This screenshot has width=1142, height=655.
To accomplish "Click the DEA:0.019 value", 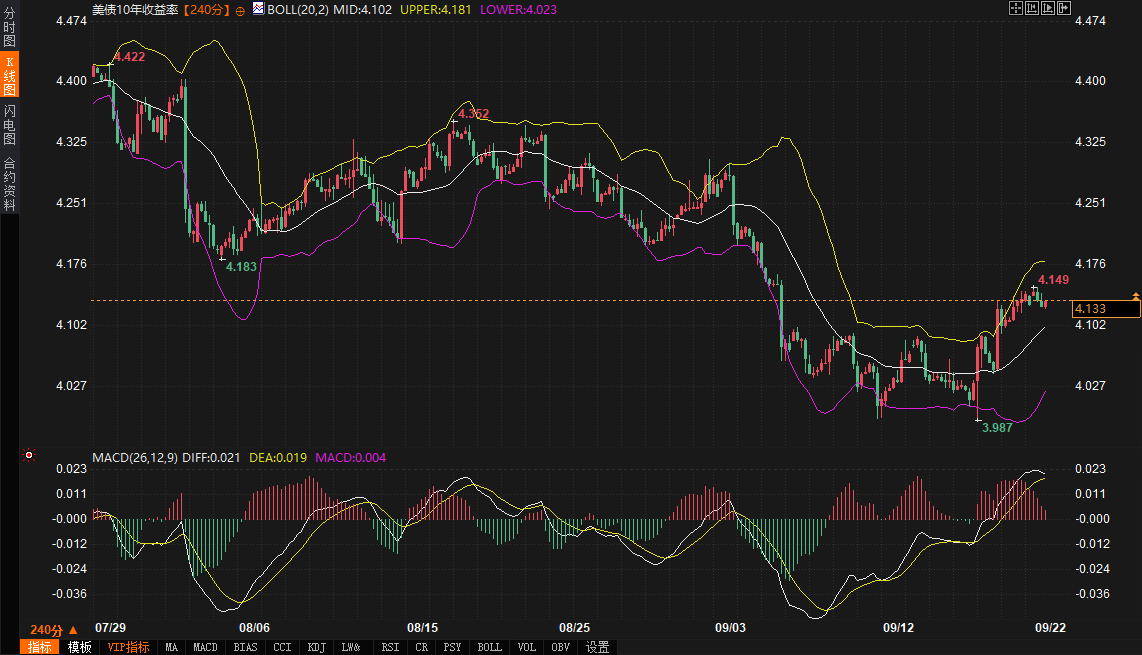I will point(278,458).
